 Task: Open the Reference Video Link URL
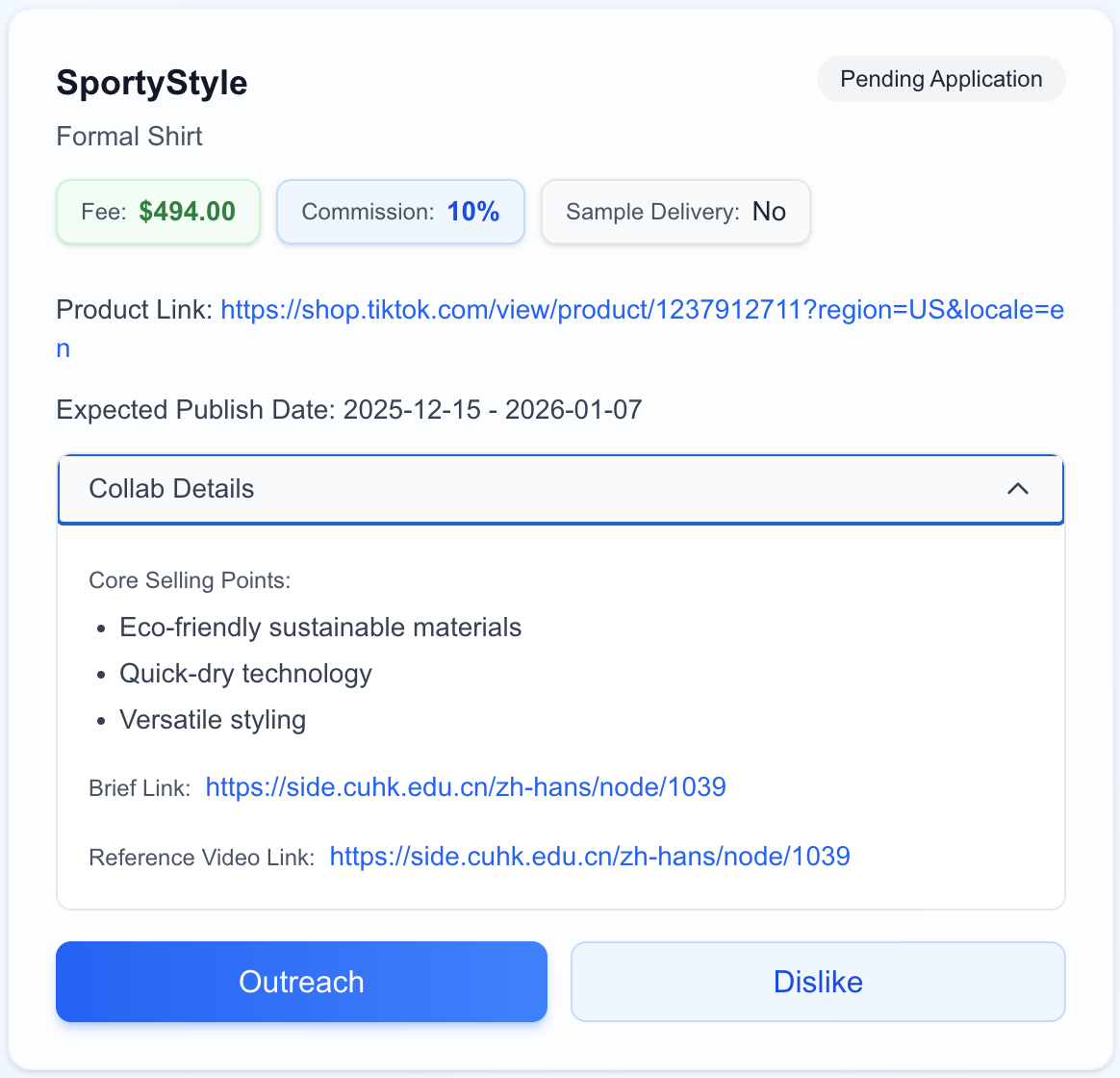pos(589,856)
